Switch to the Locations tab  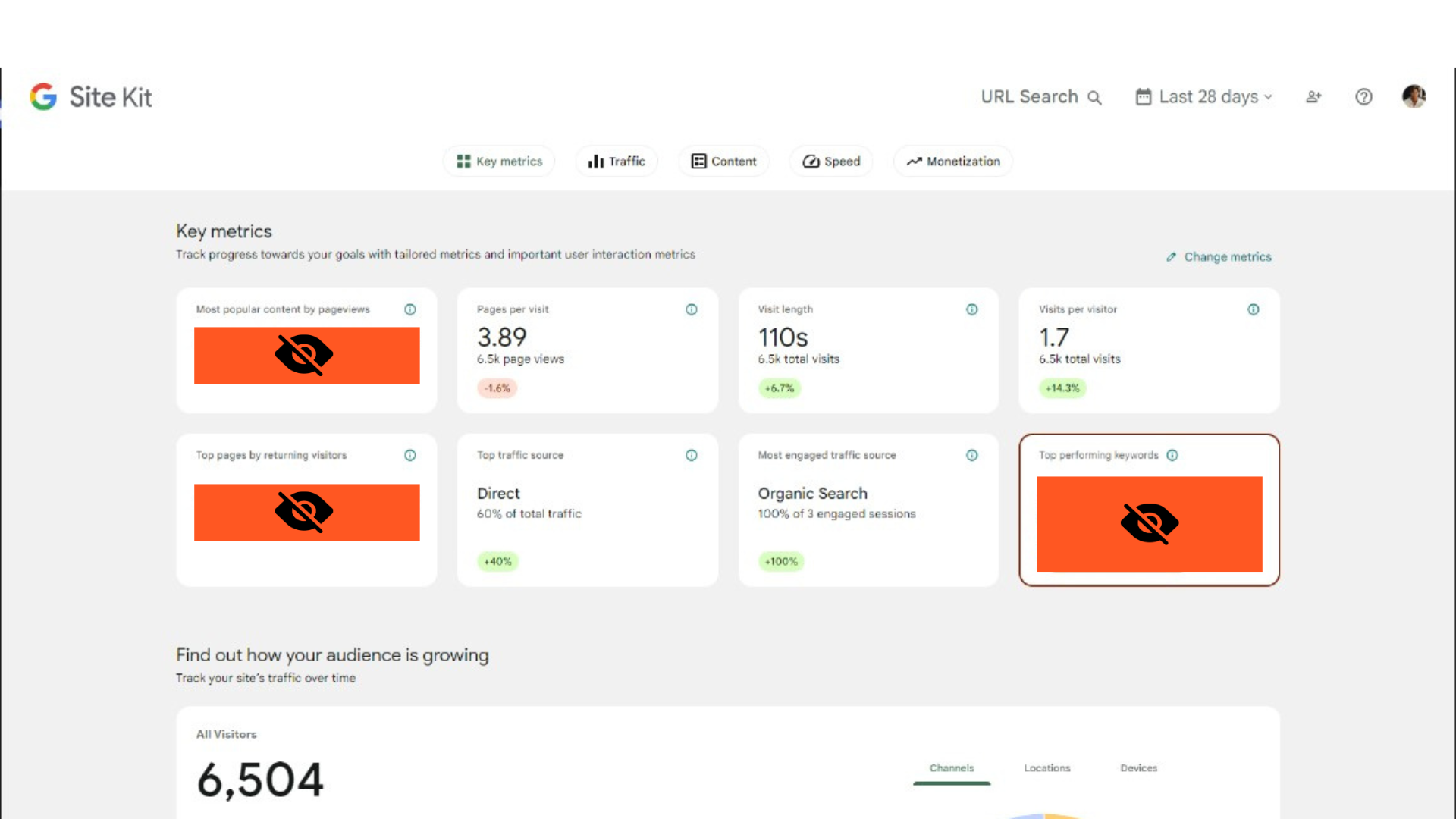(1046, 768)
